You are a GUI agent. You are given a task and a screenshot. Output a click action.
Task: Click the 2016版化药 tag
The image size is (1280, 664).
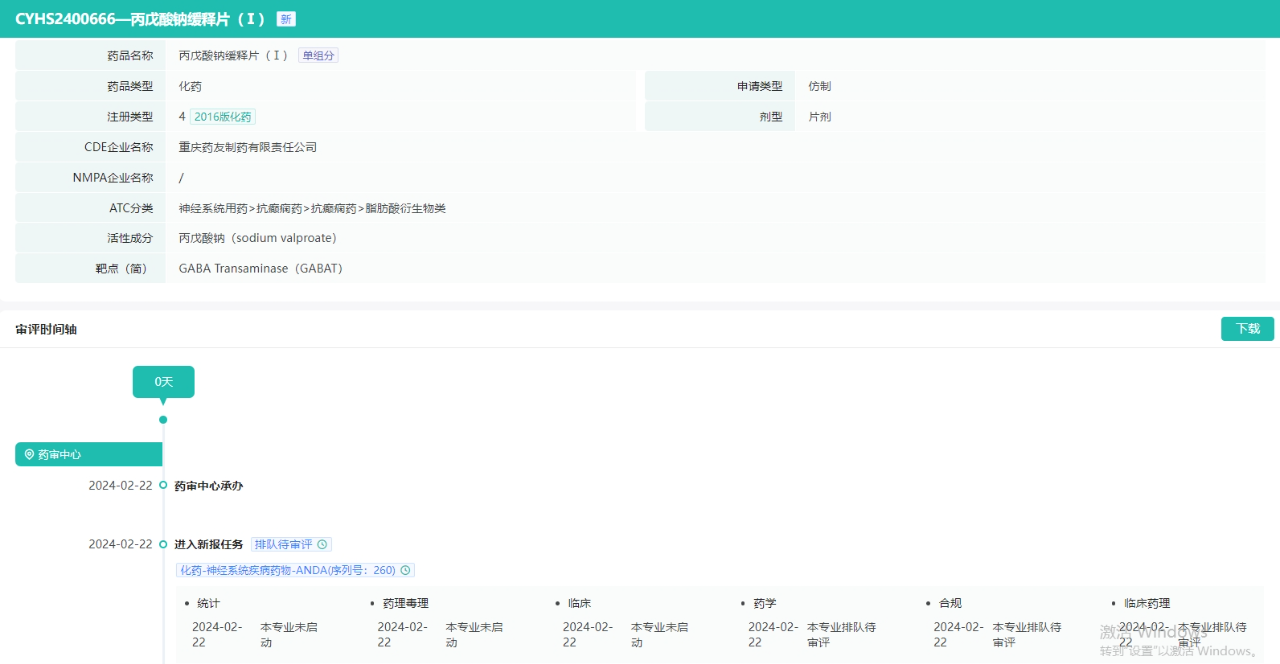pyautogui.click(x=223, y=117)
